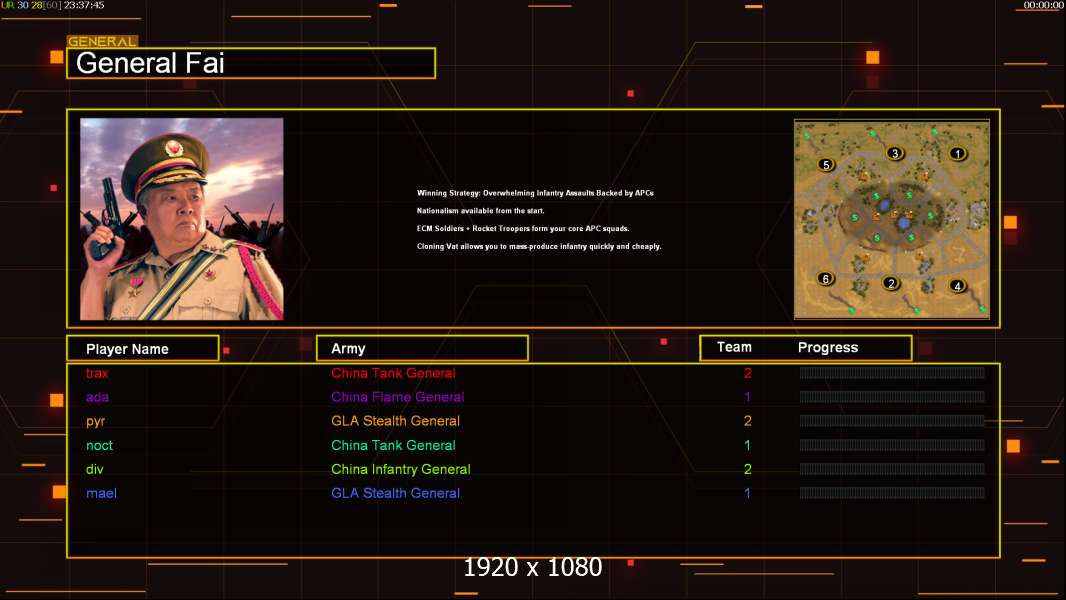Click pyr's loading progress bar
The height and width of the screenshot is (600, 1066).
click(x=892, y=421)
